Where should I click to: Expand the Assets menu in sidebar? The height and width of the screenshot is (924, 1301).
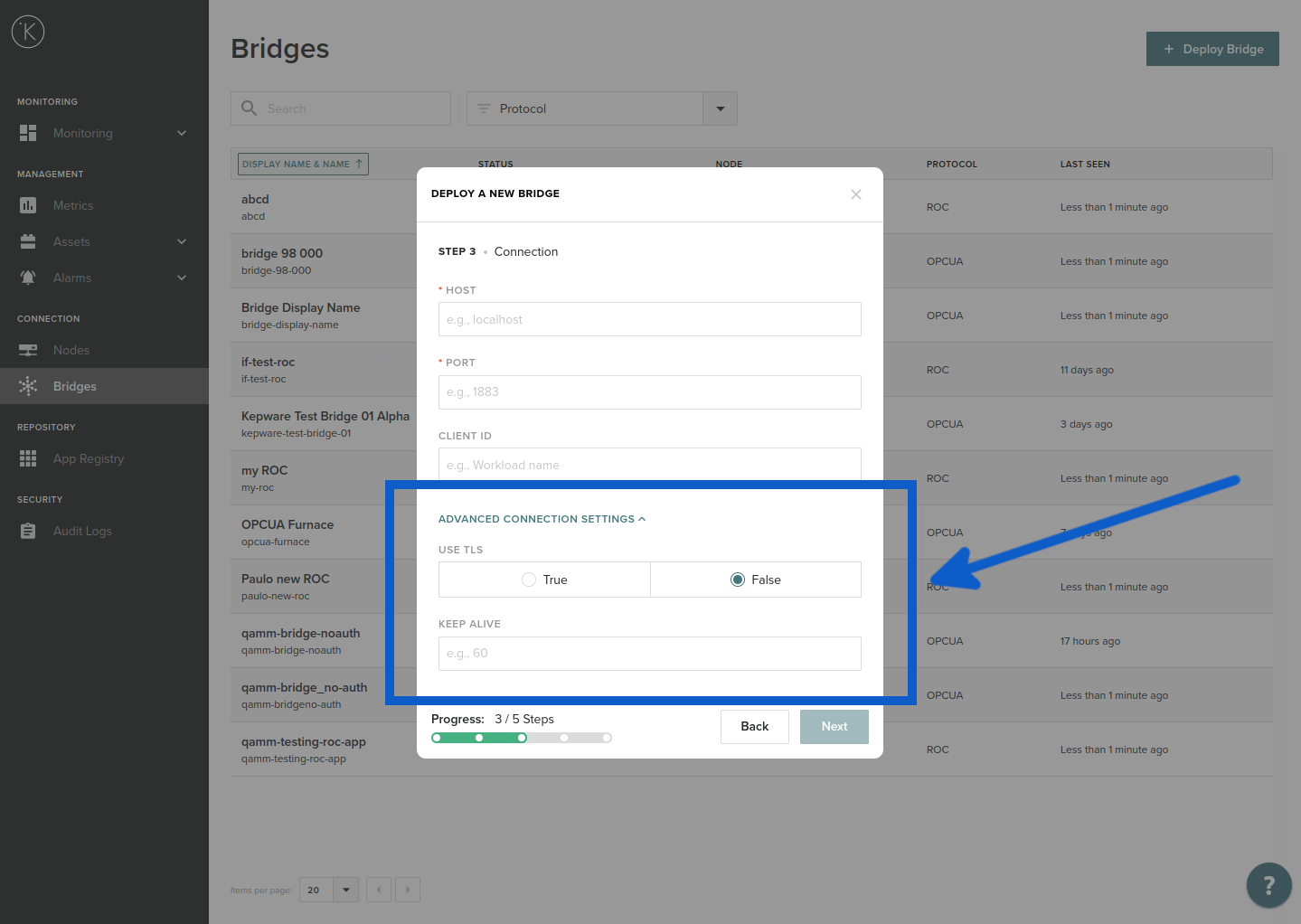[x=181, y=241]
